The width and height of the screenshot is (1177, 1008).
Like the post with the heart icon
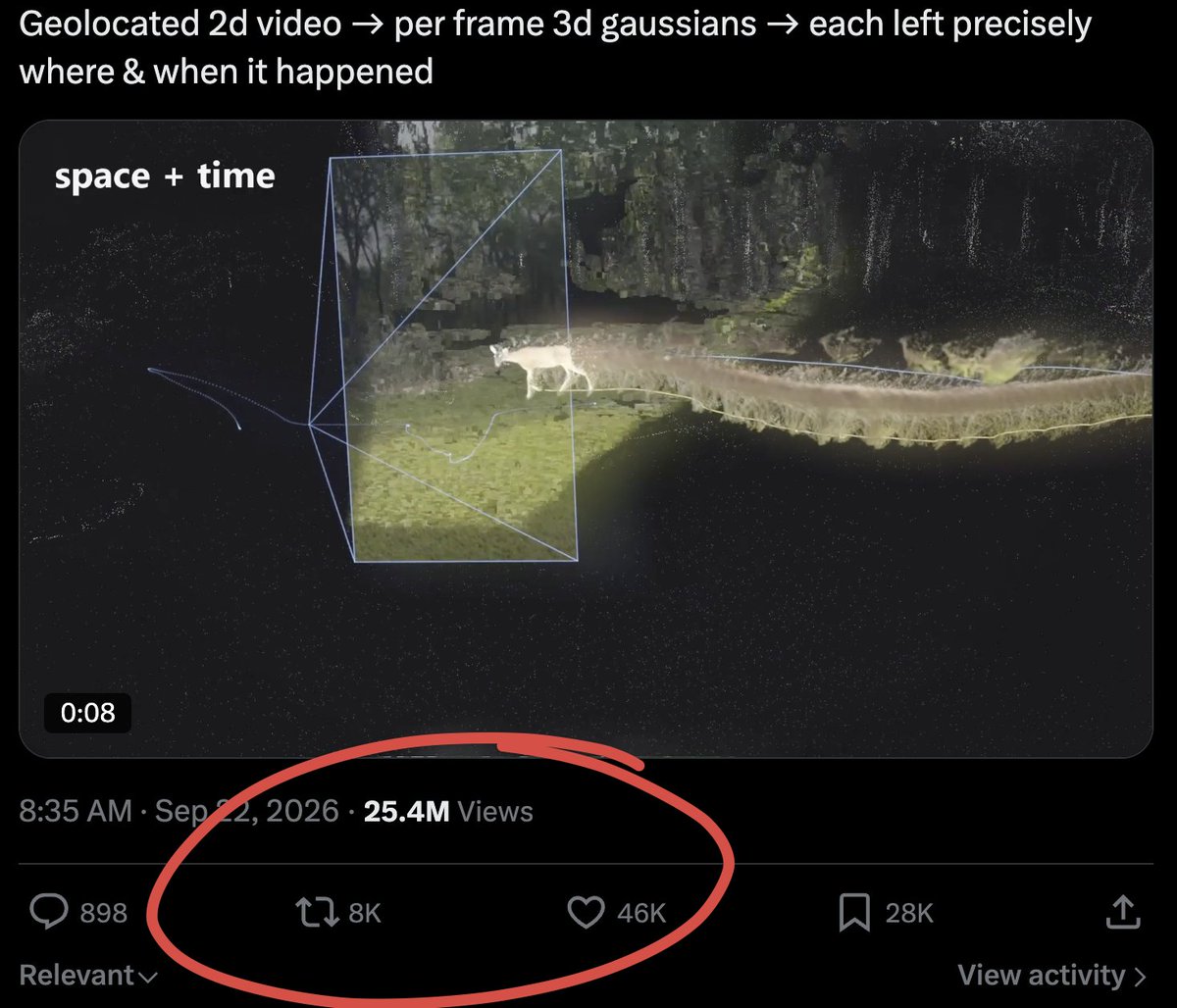click(x=587, y=913)
